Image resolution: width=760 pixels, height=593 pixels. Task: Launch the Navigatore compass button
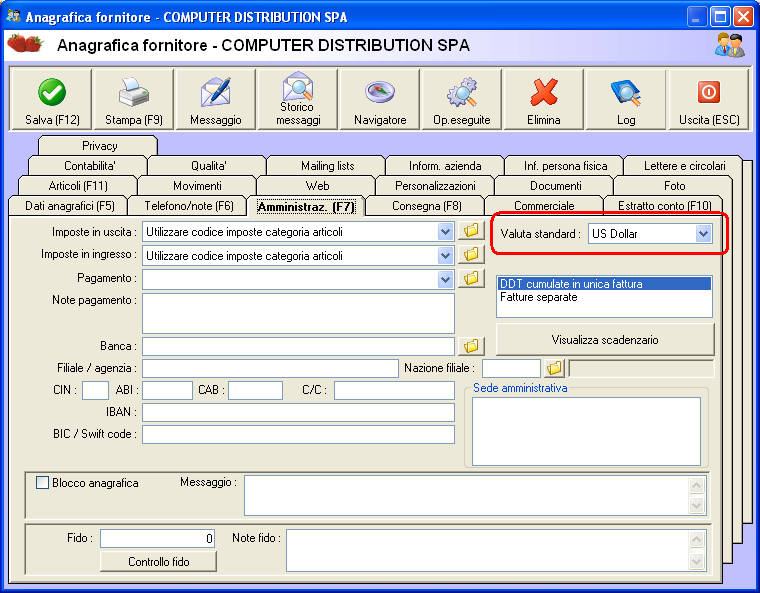point(380,99)
